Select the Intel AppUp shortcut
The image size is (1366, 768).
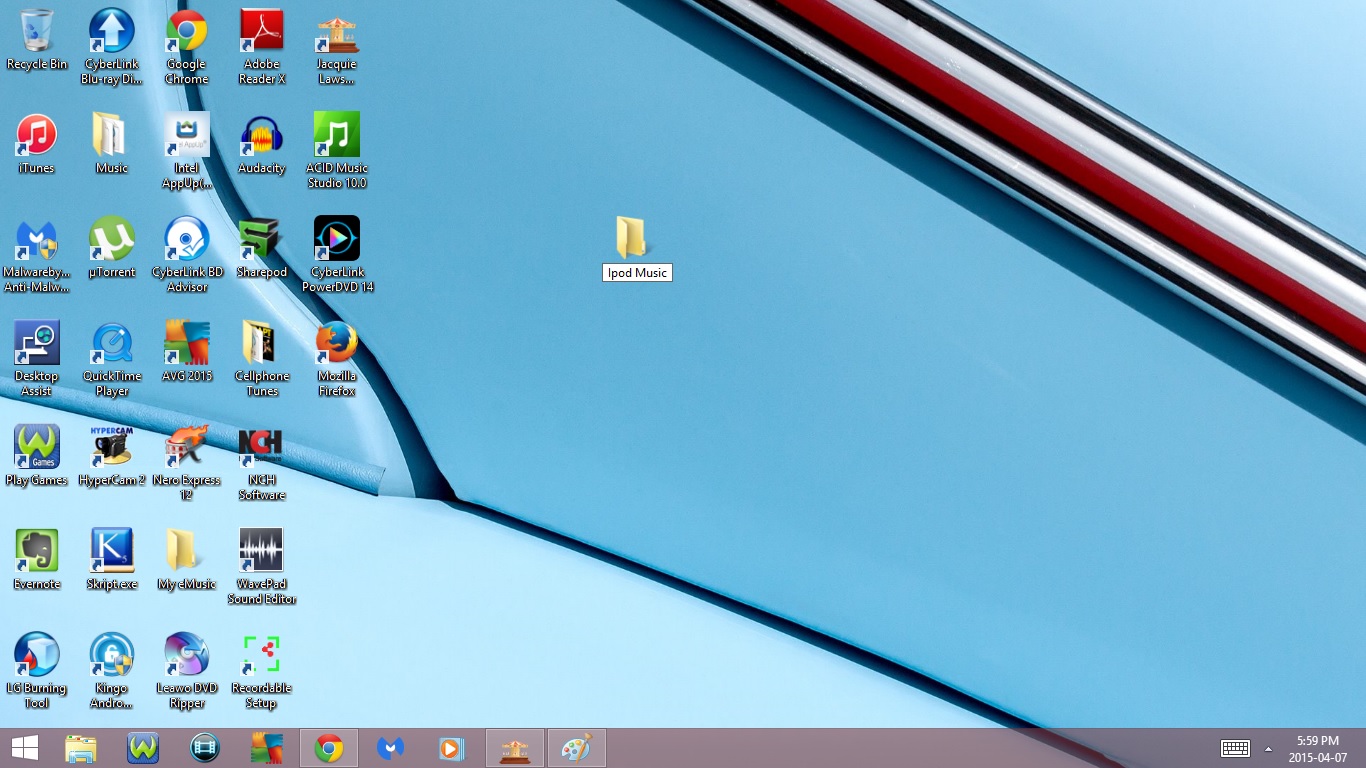187,151
